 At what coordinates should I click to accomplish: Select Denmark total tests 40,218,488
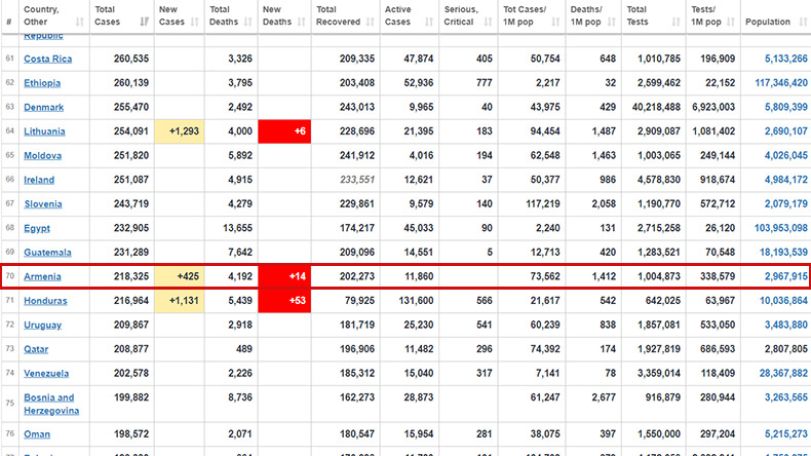[x=656, y=107]
